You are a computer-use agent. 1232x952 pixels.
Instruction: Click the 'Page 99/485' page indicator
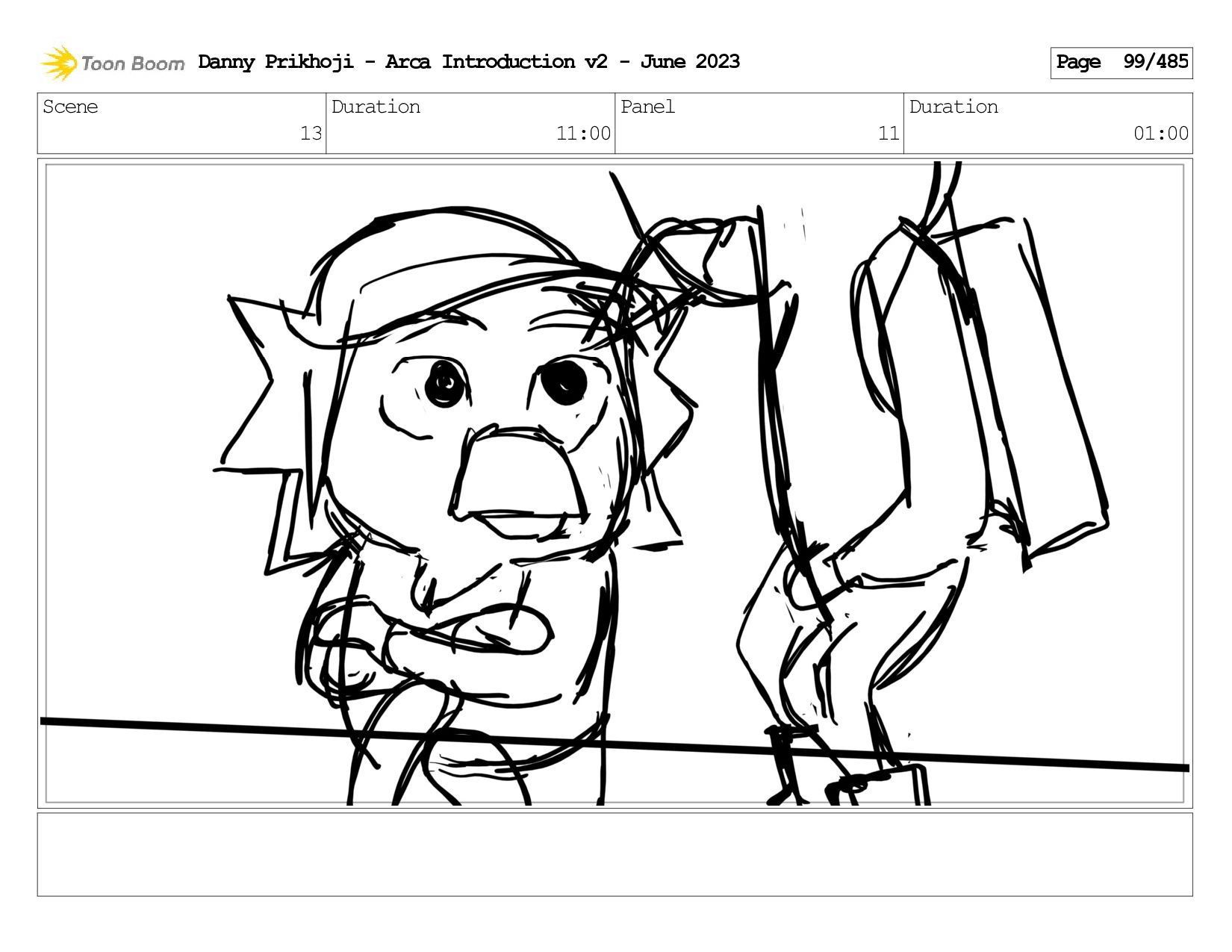click(x=1121, y=62)
